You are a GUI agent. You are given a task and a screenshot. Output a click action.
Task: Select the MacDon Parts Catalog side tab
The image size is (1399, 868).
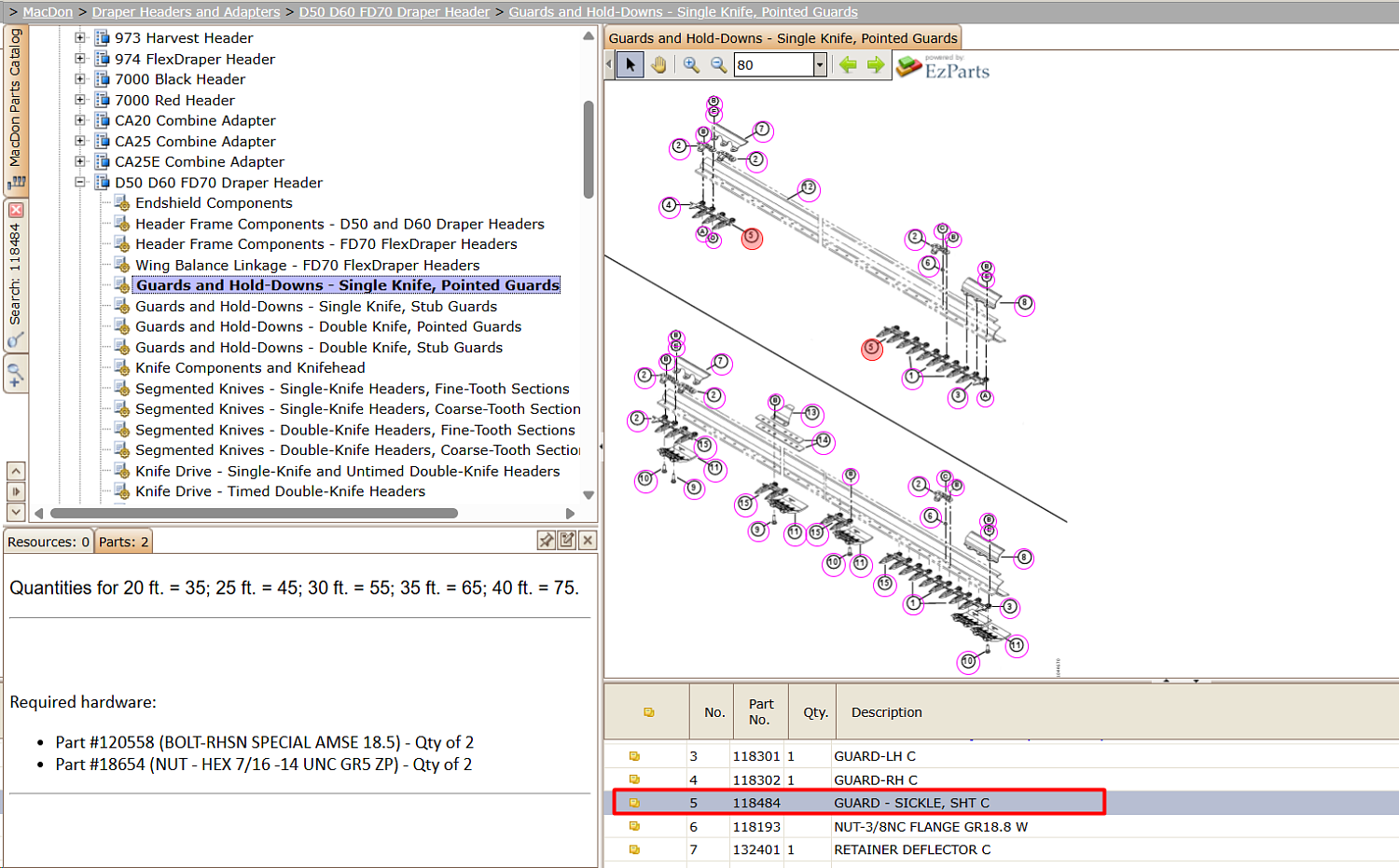(x=16, y=110)
